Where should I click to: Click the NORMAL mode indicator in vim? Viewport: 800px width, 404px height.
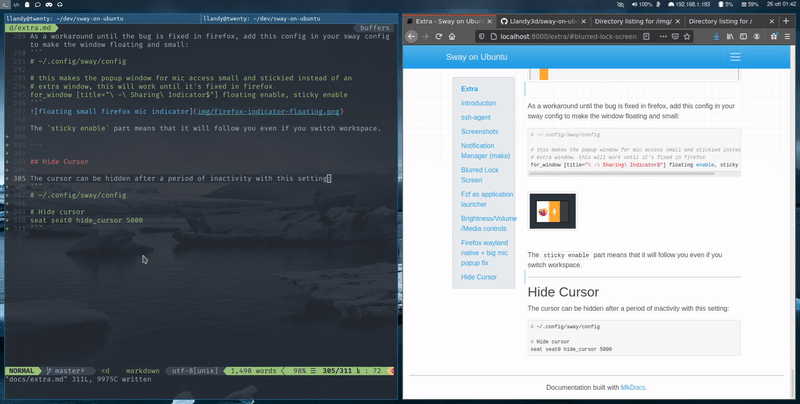(x=21, y=371)
